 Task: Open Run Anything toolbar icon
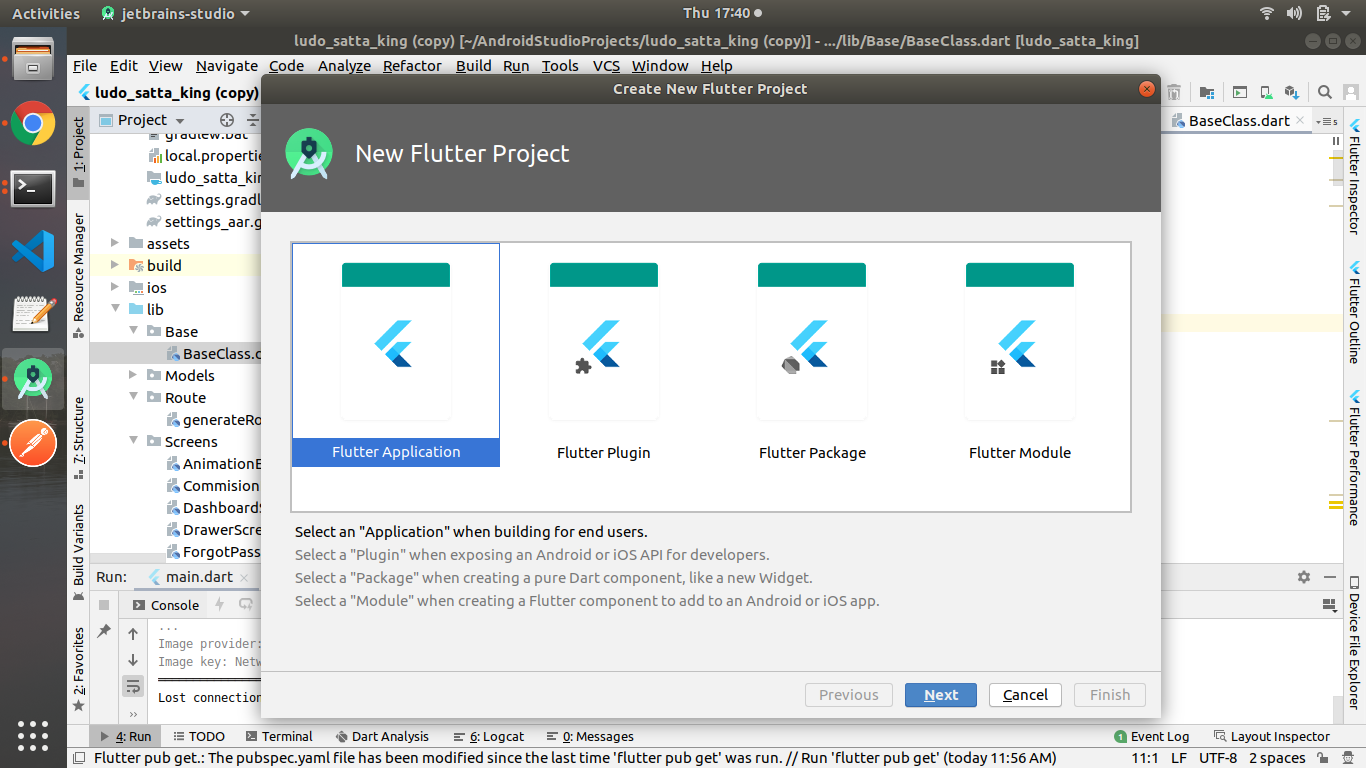tap(1240, 92)
